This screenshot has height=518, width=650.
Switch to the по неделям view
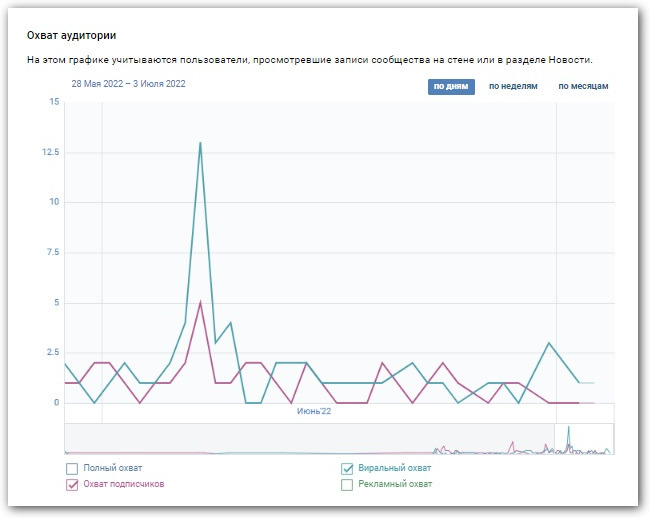(513, 86)
